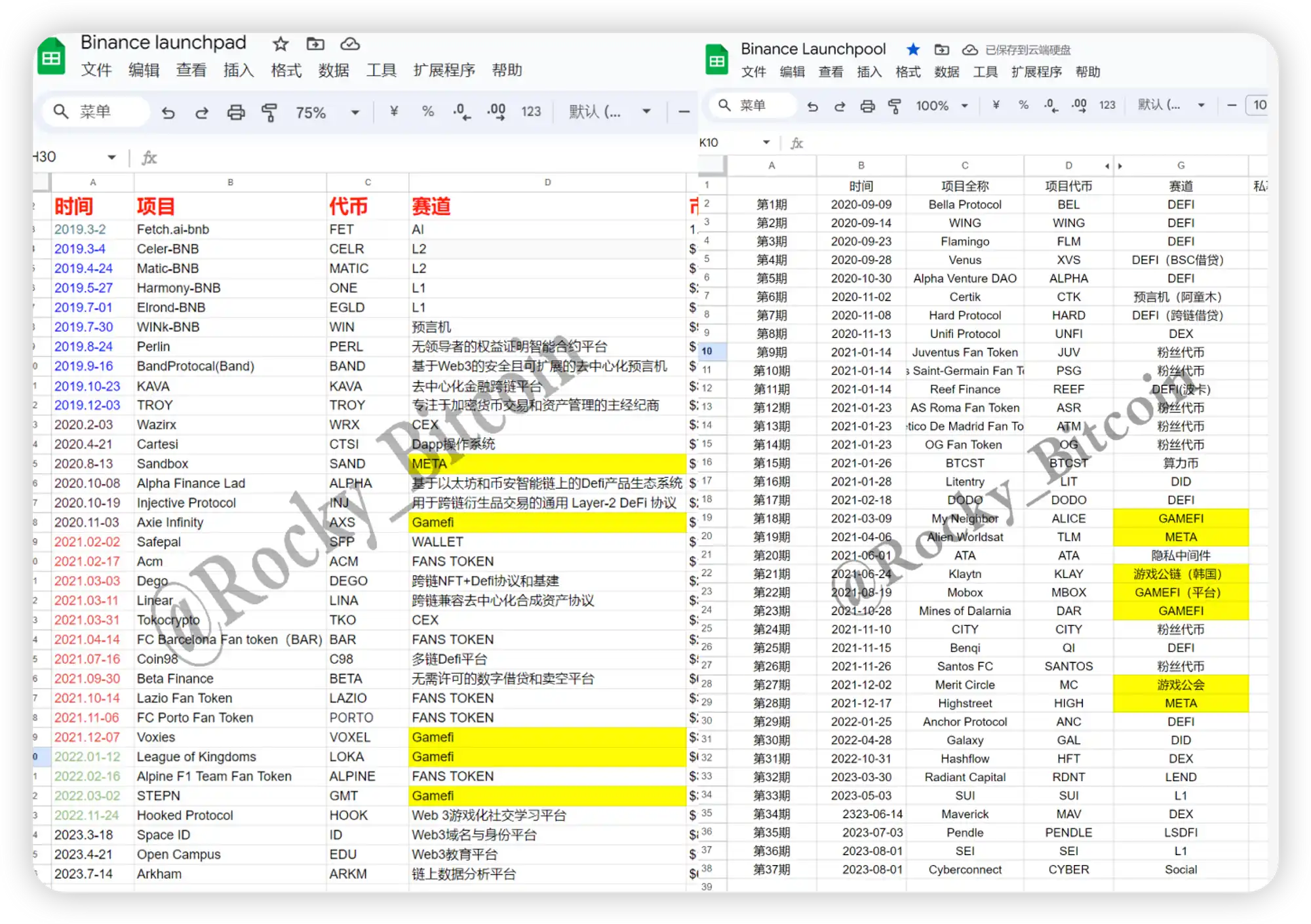1311x924 pixels.
Task: Click cloud saved icon in Binance Launchpool
Action: click(969, 50)
